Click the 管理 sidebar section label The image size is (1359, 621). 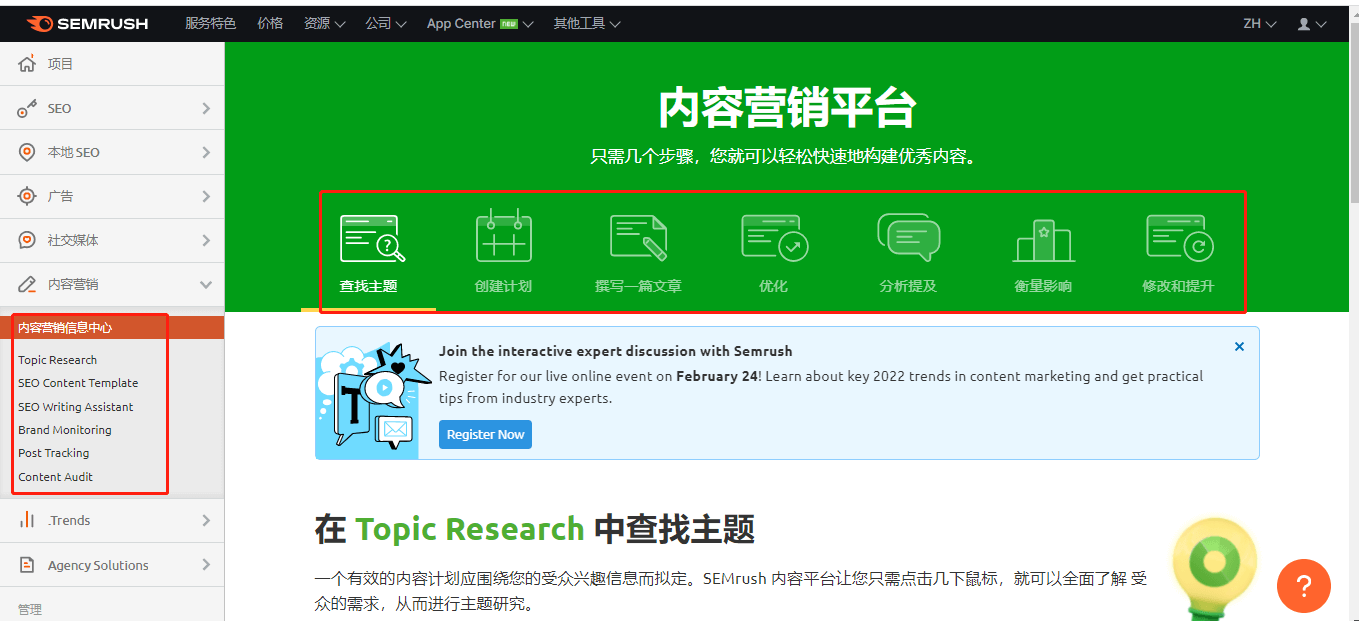pos(30,609)
